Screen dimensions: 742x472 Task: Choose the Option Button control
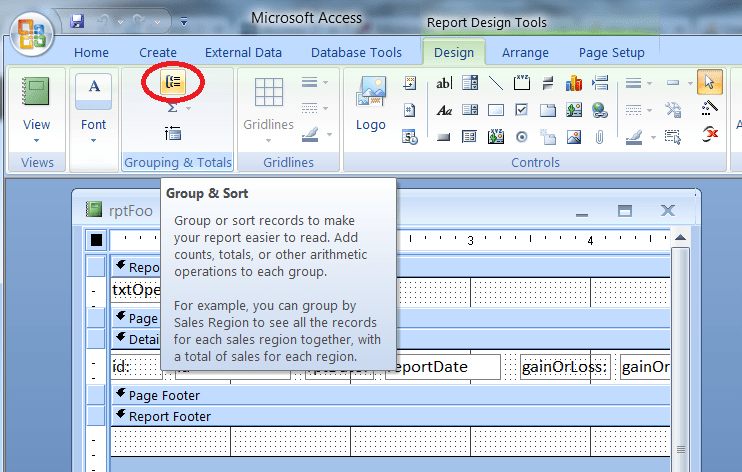(521, 137)
